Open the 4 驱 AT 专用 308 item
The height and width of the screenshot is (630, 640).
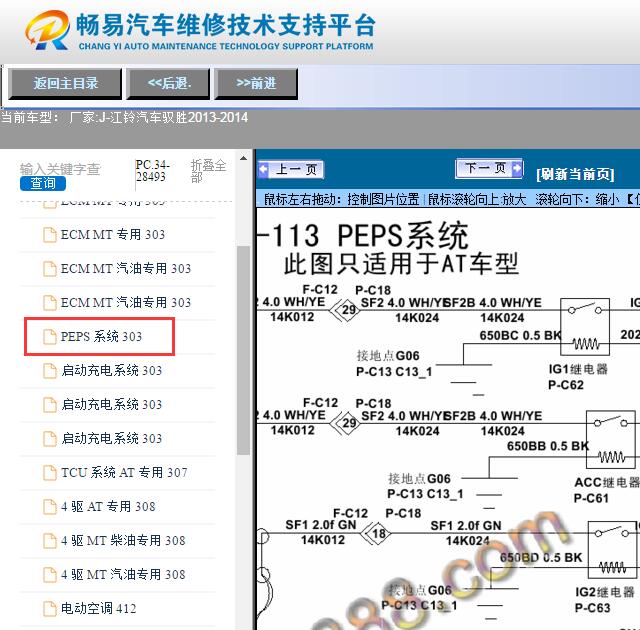coord(108,506)
